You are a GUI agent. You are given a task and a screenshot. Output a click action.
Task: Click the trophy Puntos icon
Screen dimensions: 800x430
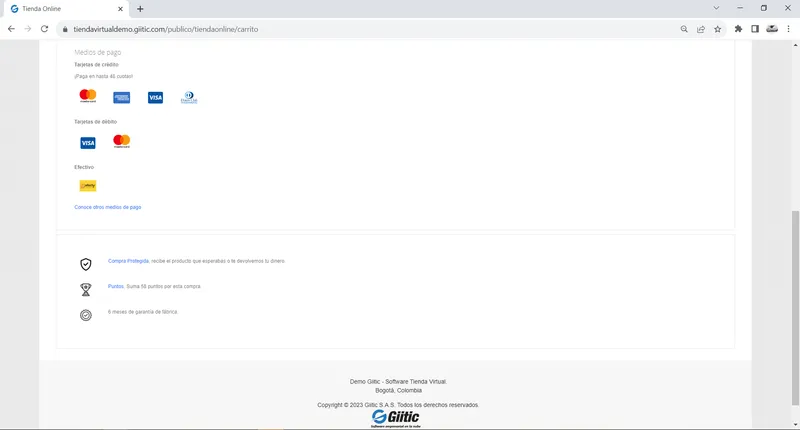86,290
